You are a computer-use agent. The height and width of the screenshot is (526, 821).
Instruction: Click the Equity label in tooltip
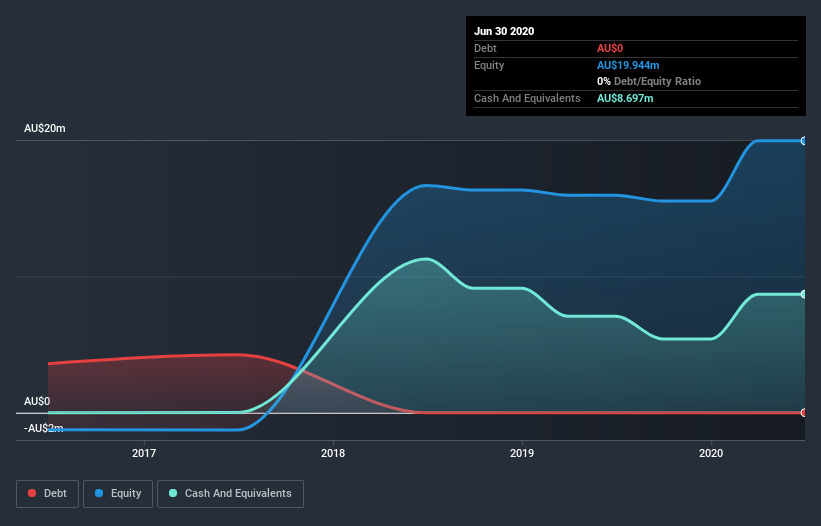[x=489, y=65]
